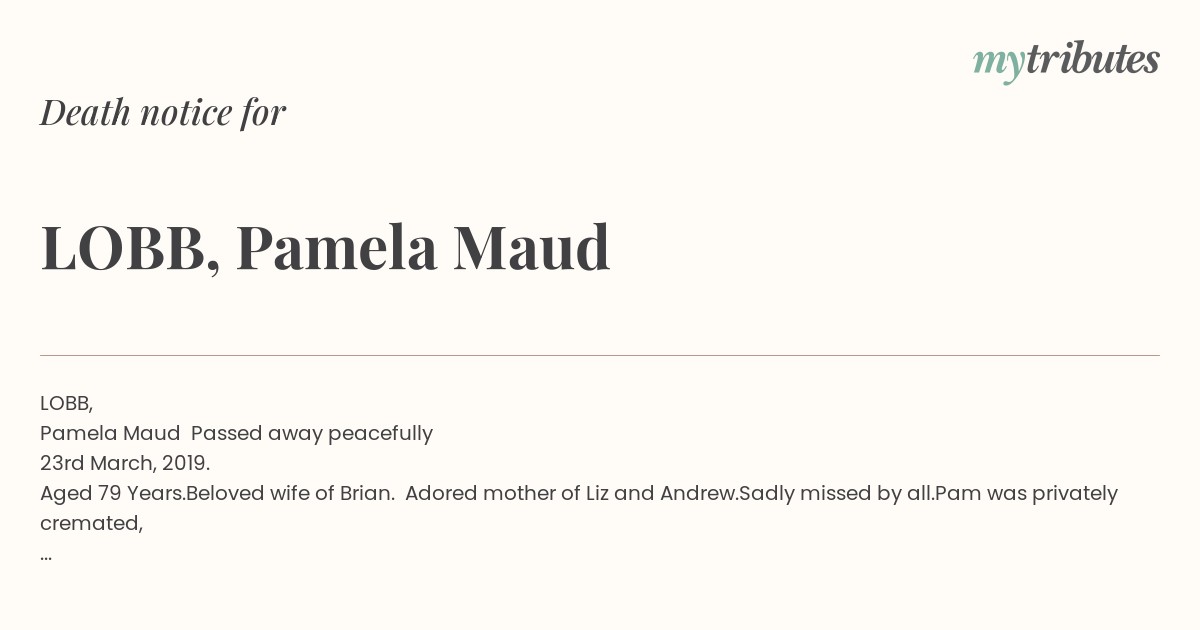Click 'Adored mother of Liz and Andrew' text

coord(572,493)
